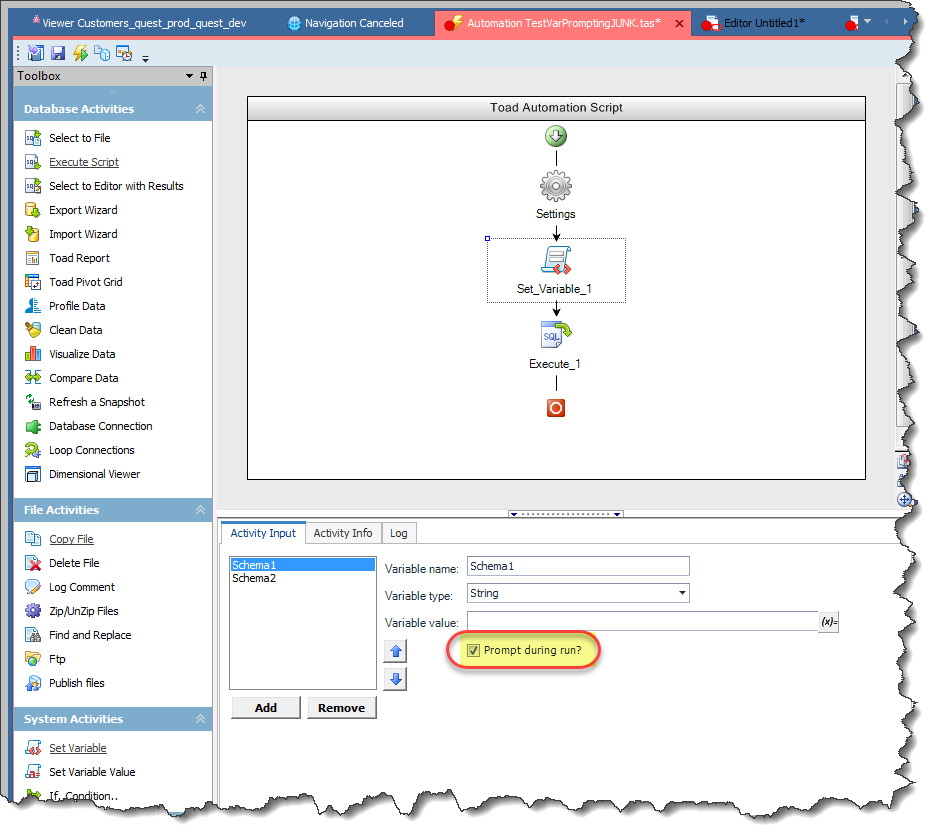Switch to the Log tab

coord(399,533)
